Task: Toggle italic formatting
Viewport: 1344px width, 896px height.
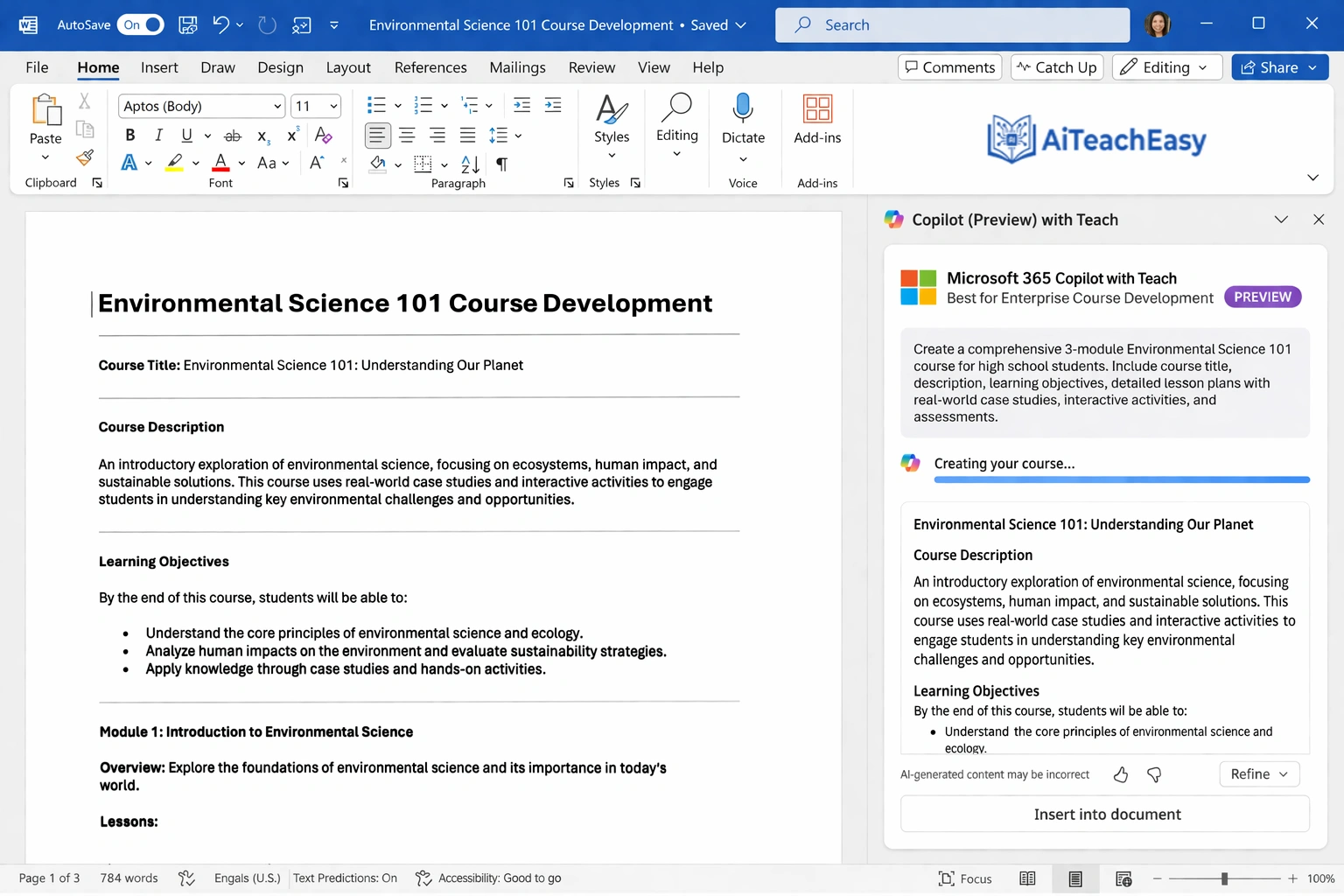Action: pyautogui.click(x=158, y=135)
